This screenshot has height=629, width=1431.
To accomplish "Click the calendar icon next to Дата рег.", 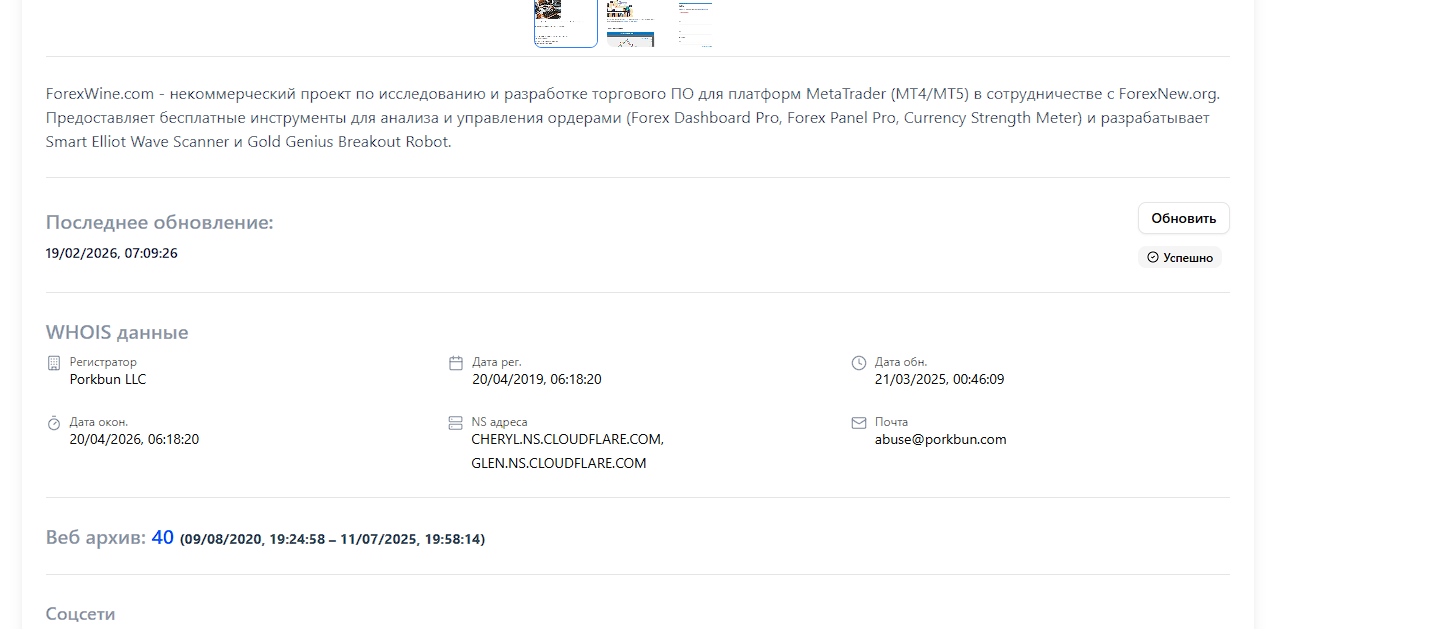I will click(456, 363).
